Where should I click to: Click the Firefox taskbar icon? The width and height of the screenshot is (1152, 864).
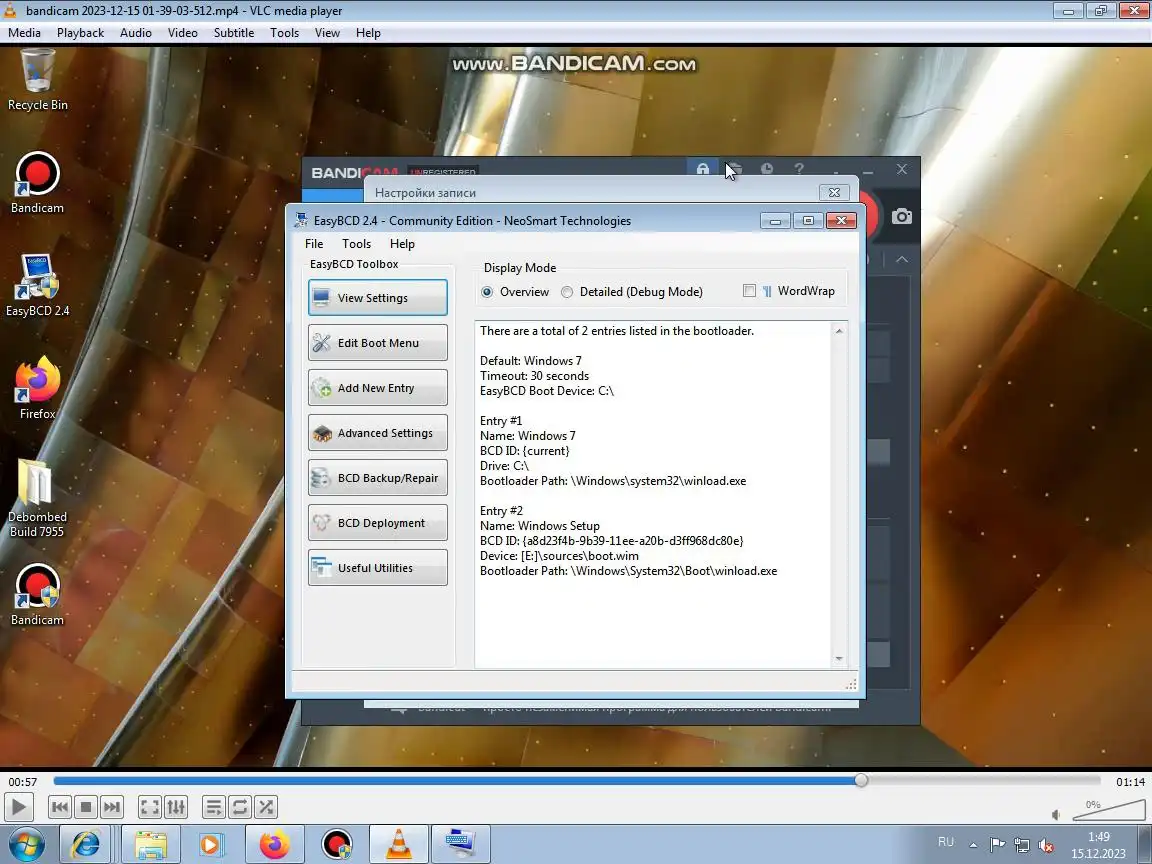[x=275, y=845]
